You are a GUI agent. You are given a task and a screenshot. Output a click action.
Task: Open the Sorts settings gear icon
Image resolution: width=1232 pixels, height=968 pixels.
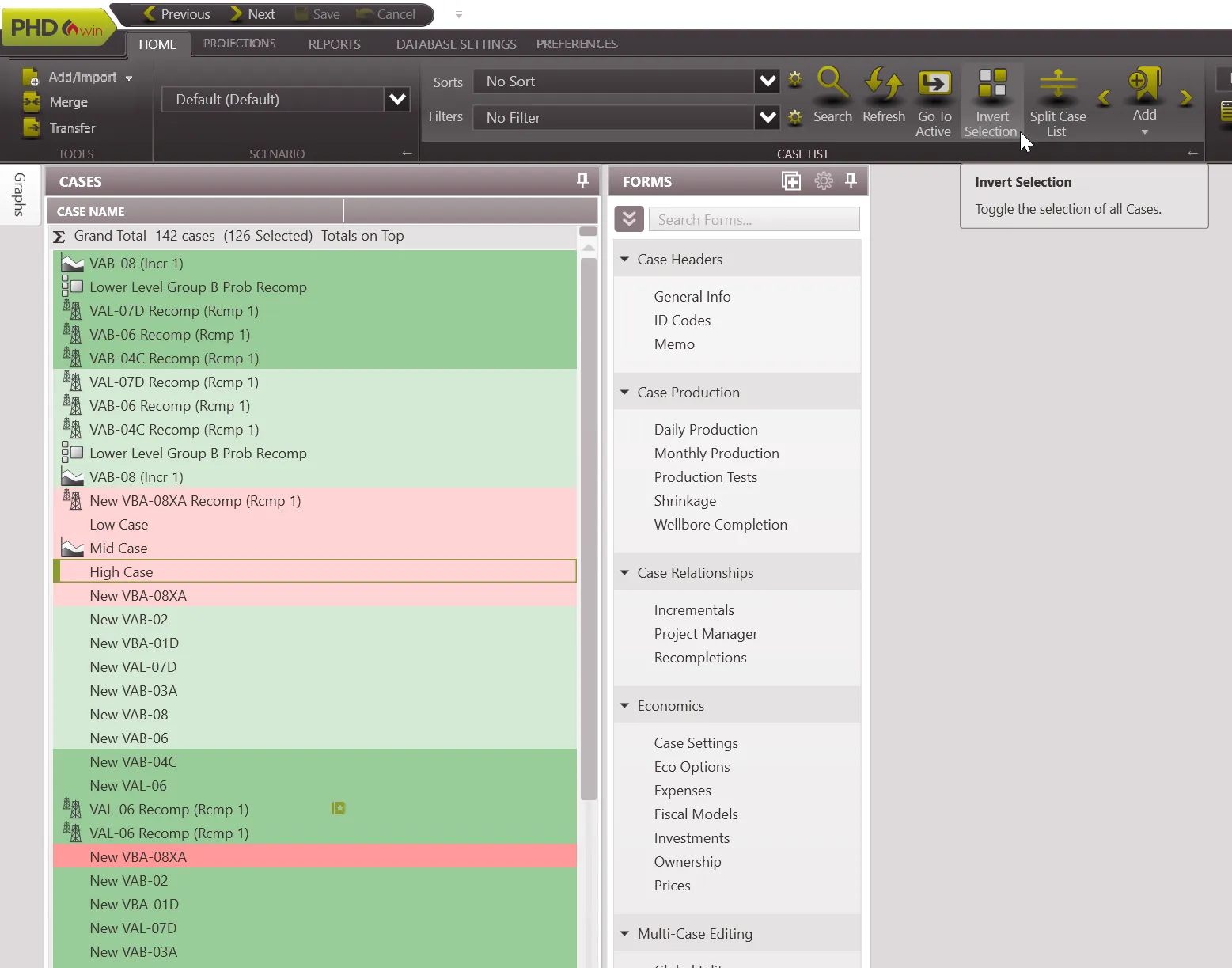pos(795,80)
